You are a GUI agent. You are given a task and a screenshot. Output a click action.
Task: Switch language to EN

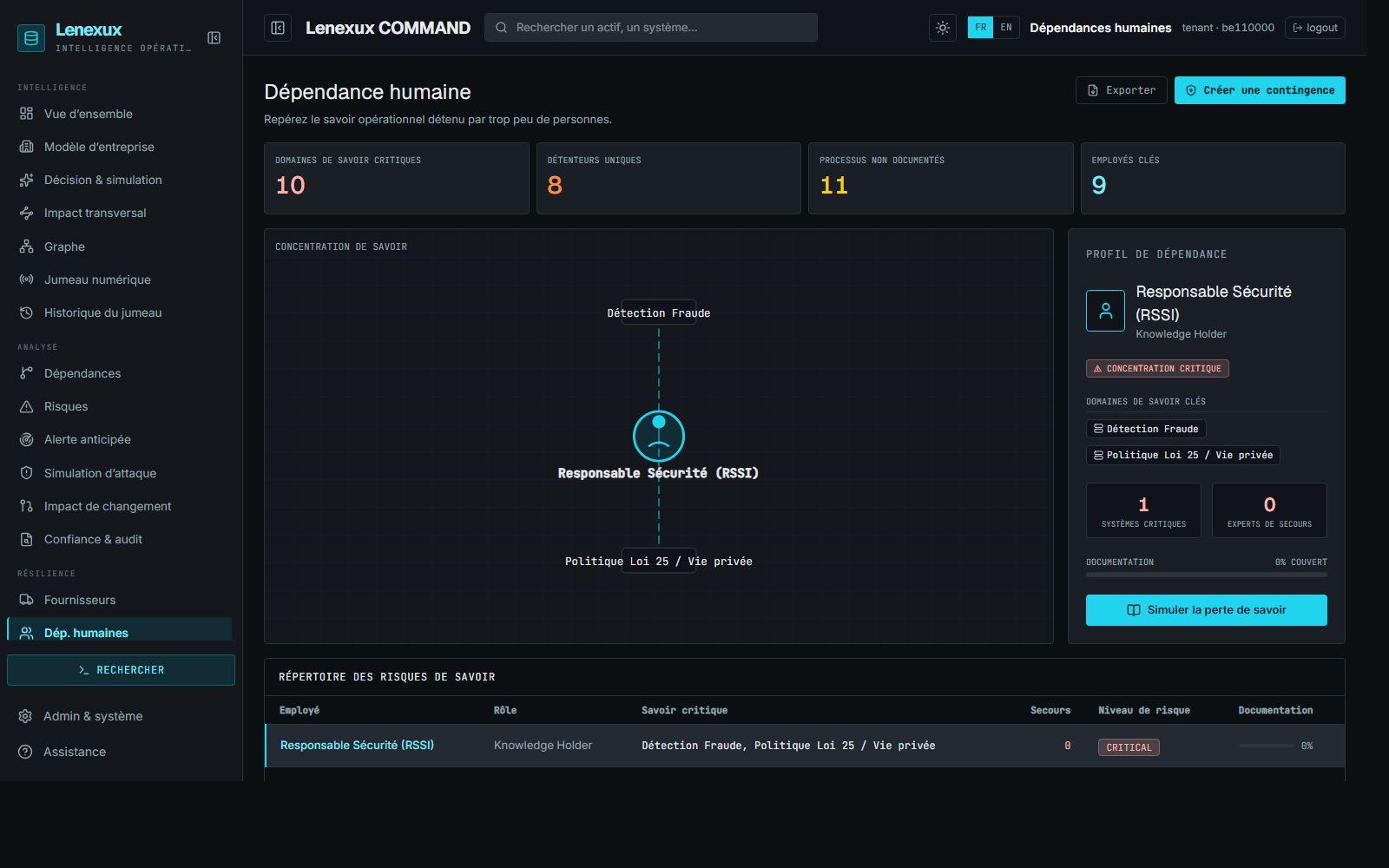coord(1006,28)
